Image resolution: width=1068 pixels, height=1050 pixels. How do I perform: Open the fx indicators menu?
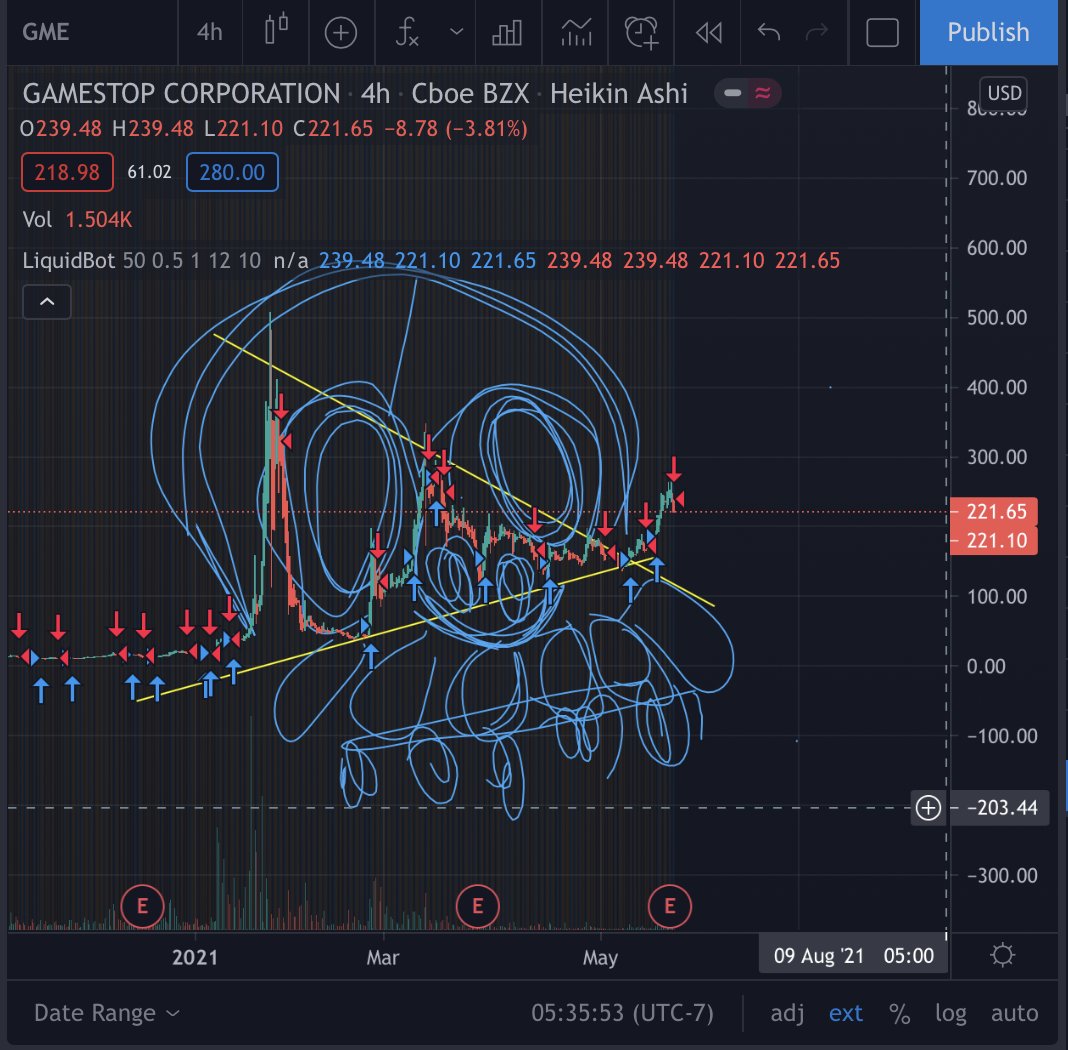tap(407, 32)
